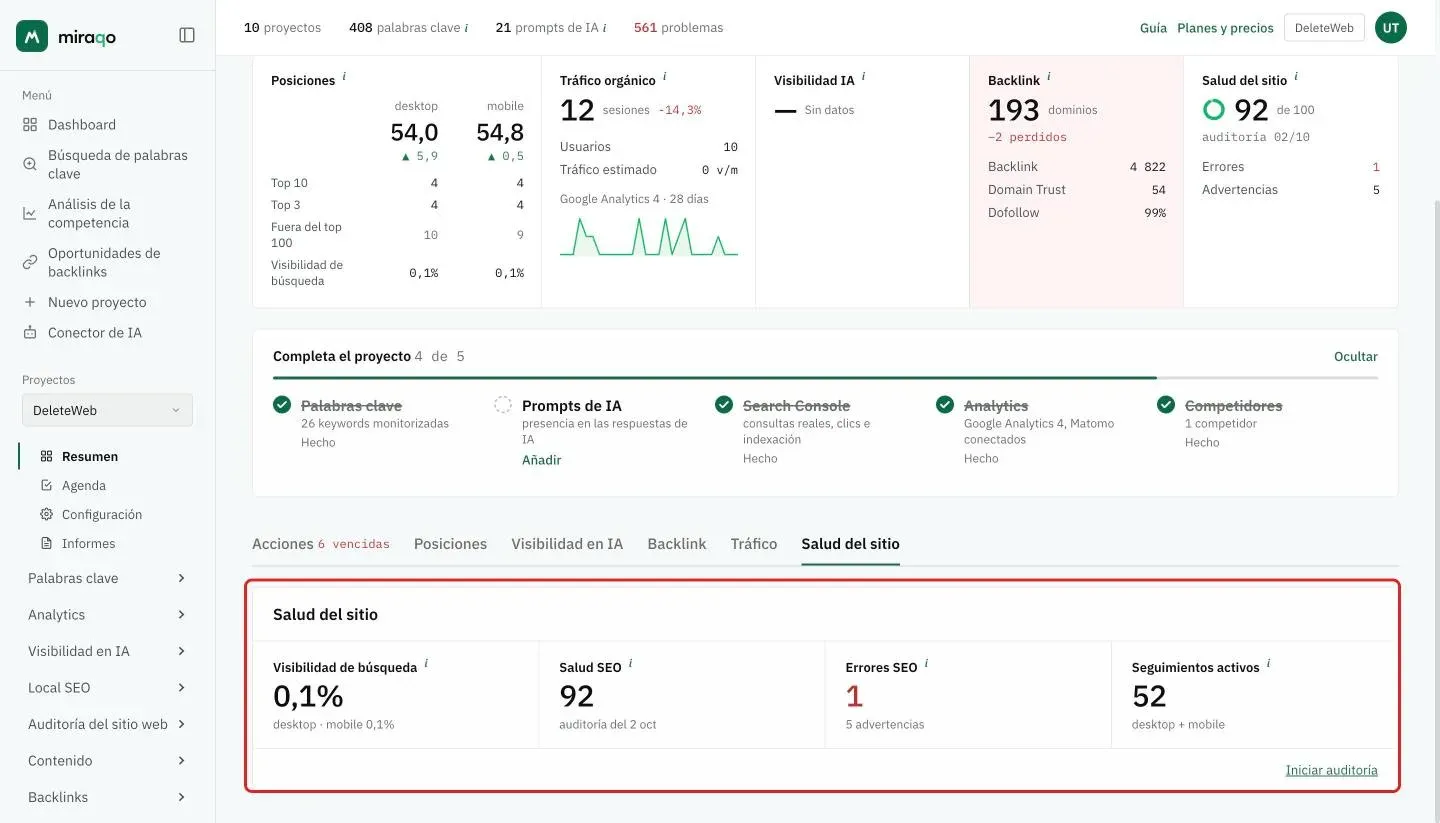Open the DeleteWeb project dropdown
Viewport: 1440px width, 823px height.
pyautogui.click(x=107, y=410)
